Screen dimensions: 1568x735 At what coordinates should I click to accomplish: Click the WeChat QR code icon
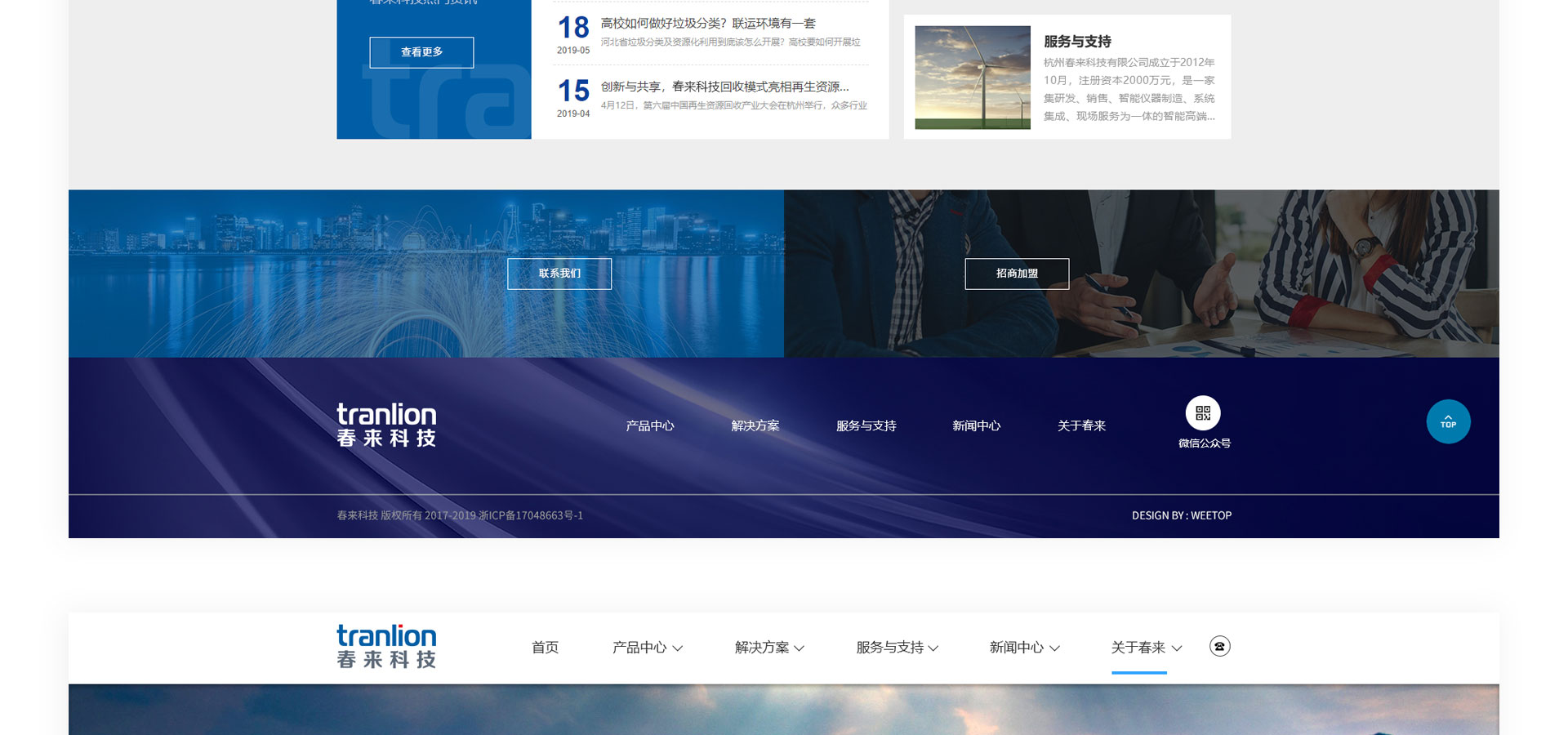[1203, 413]
